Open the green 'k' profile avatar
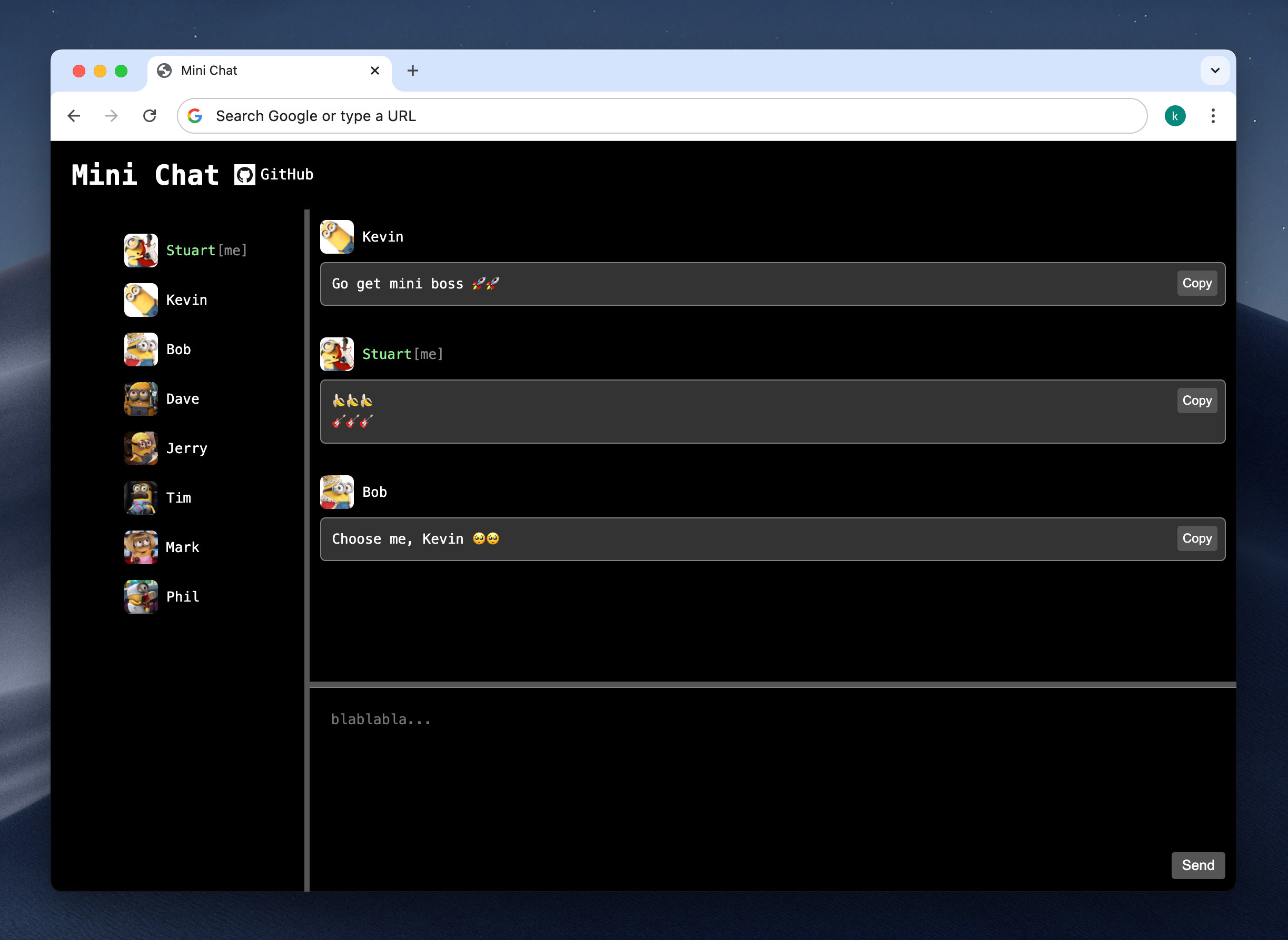Viewport: 1288px width, 940px height. [x=1175, y=116]
